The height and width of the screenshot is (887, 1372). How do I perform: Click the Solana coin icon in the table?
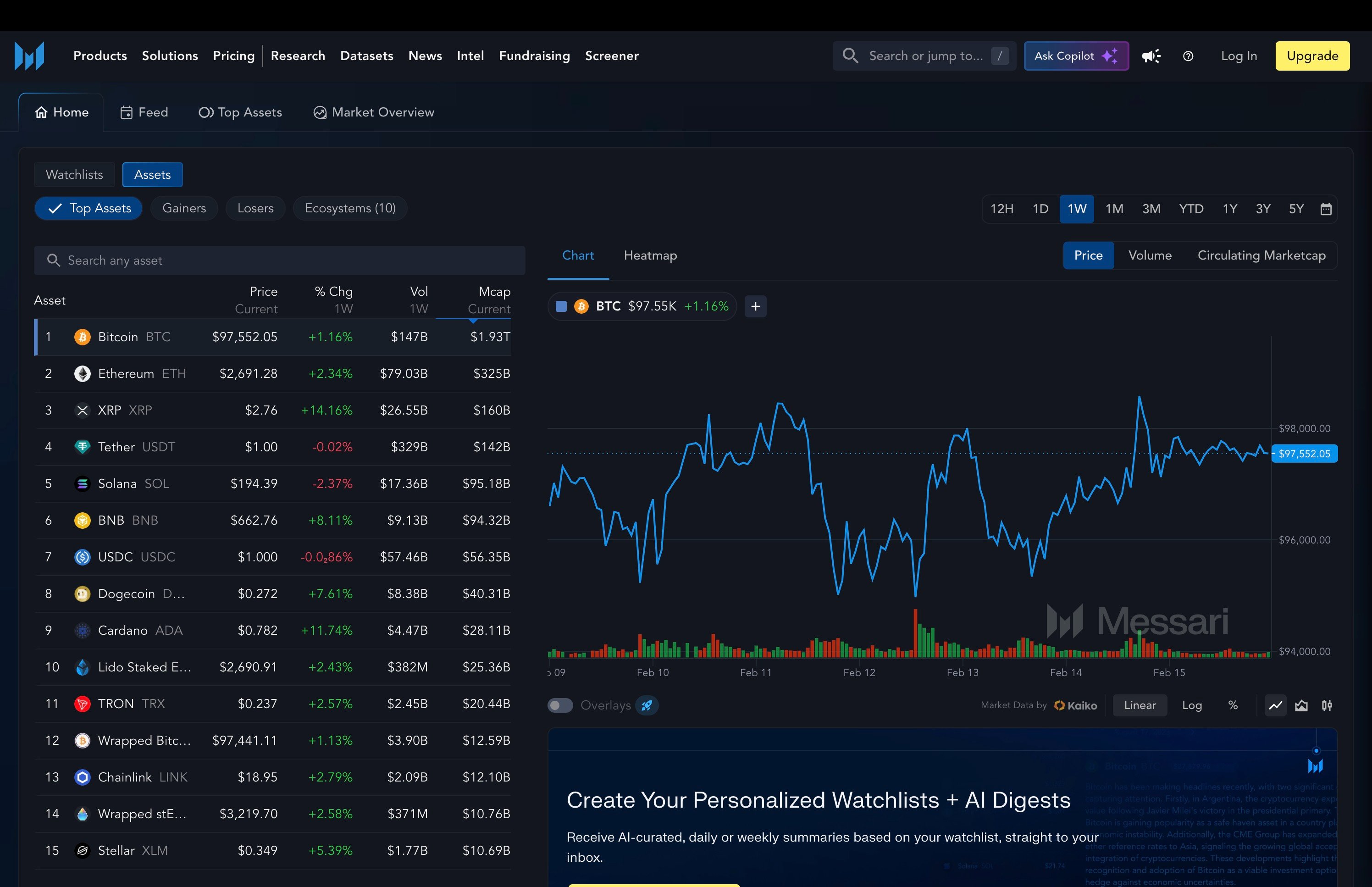[83, 484]
